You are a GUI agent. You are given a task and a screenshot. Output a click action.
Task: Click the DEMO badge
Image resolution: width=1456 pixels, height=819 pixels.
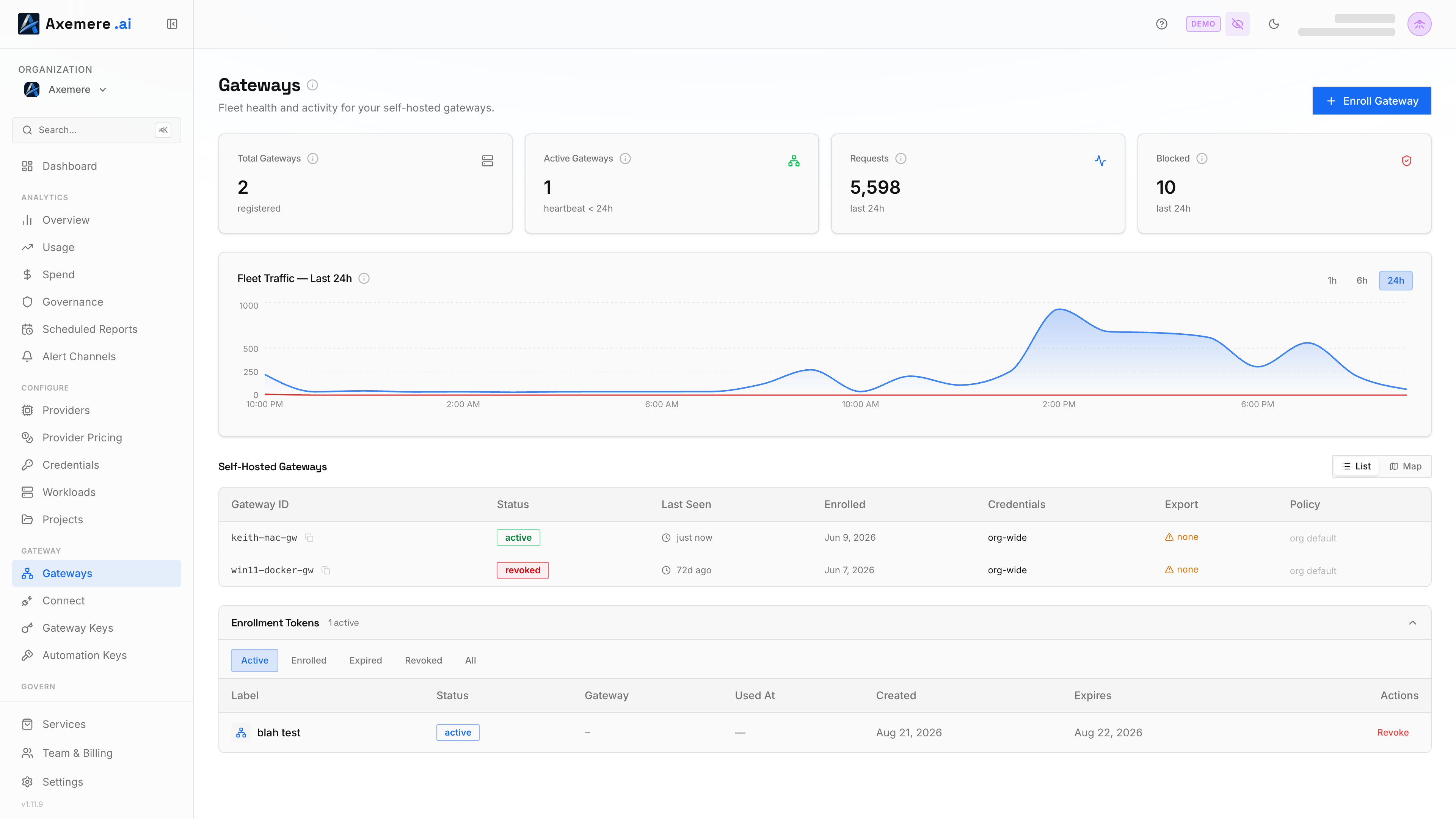tap(1203, 24)
